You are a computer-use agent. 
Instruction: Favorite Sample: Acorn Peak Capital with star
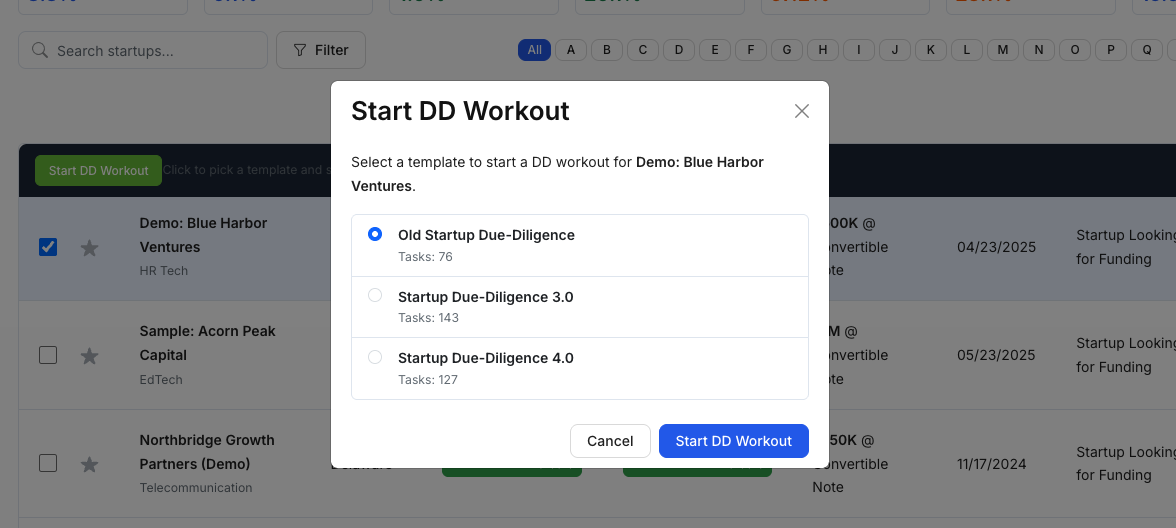(89, 356)
